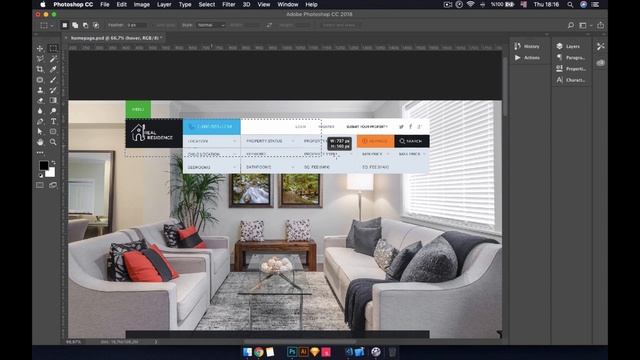Click the vertical canvas scrollbar
Screen dimensions: 640x360
coord(505,86)
